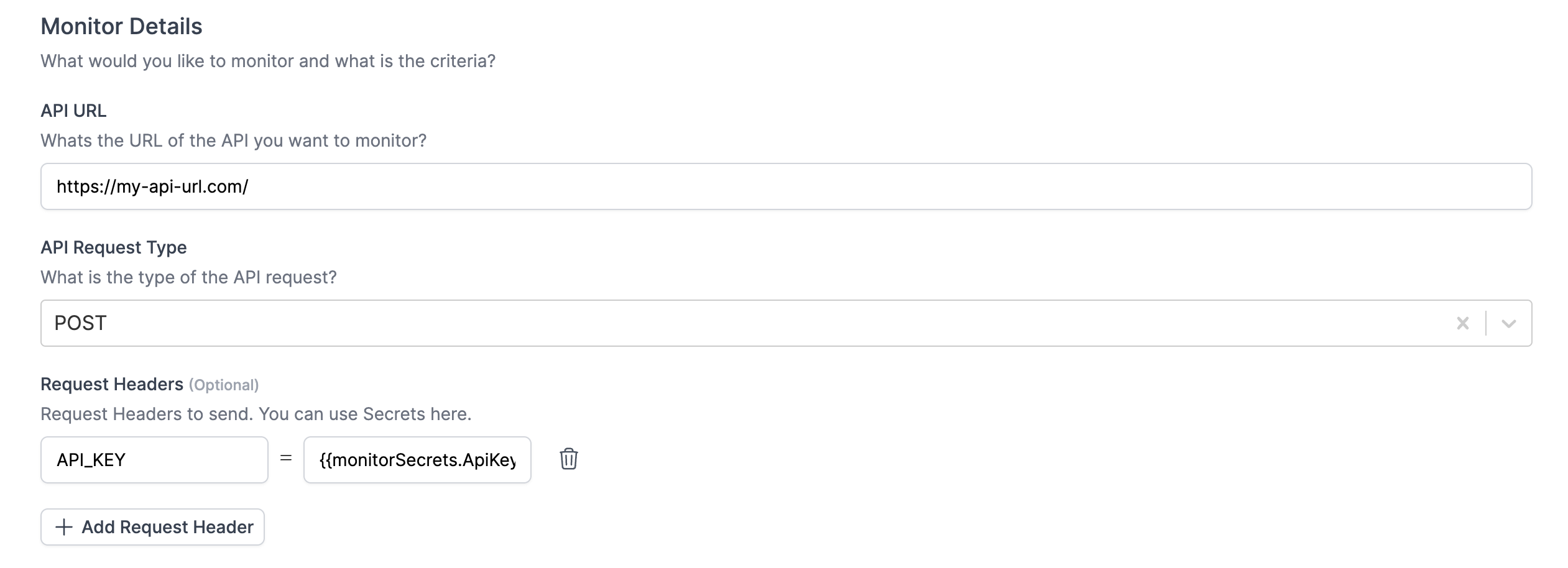Click the equals sign between header fields
The height and width of the screenshot is (568, 1568).
285,460
